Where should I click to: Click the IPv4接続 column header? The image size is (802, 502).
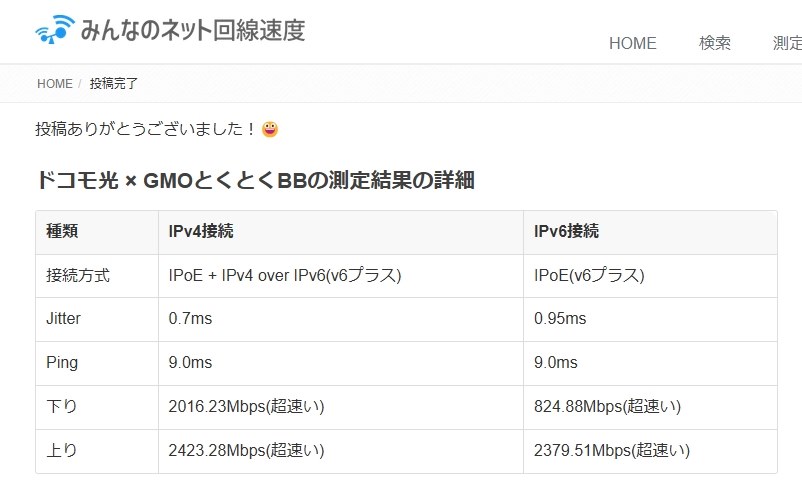click(341, 232)
